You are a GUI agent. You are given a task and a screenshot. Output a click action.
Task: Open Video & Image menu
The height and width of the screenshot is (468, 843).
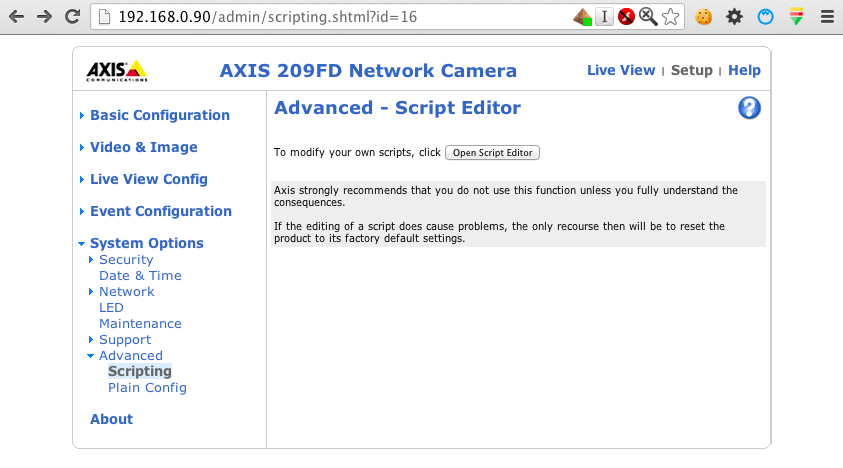[144, 147]
